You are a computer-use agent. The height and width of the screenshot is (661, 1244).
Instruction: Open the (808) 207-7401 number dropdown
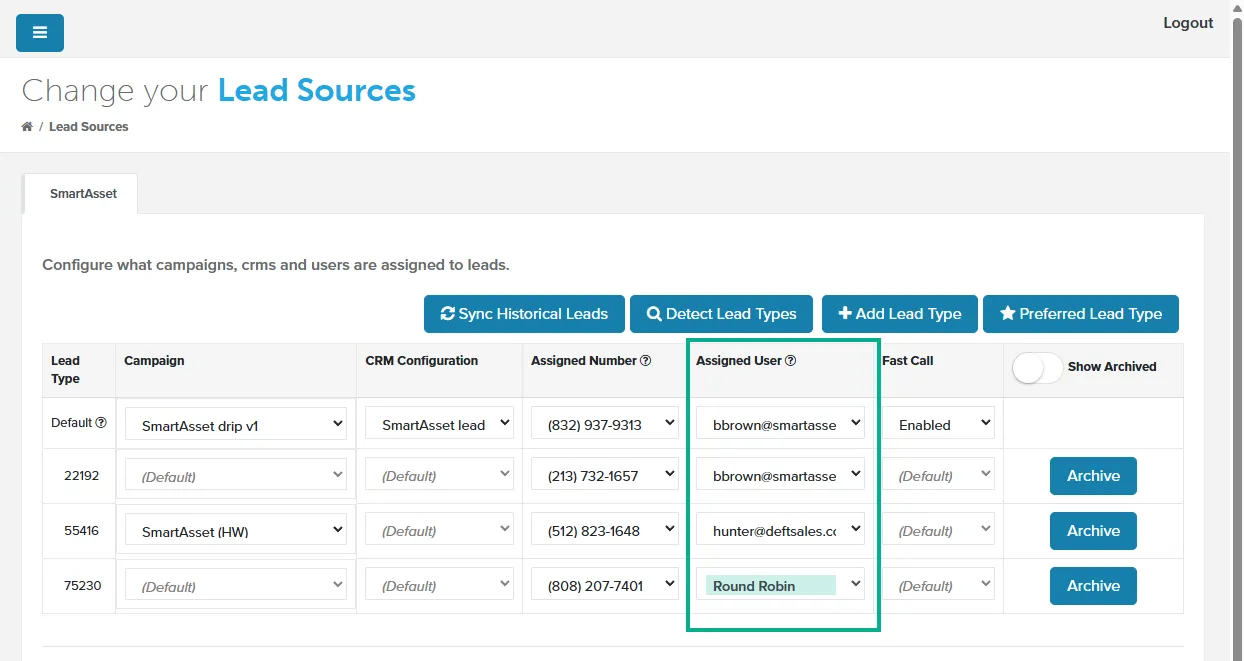click(604, 586)
